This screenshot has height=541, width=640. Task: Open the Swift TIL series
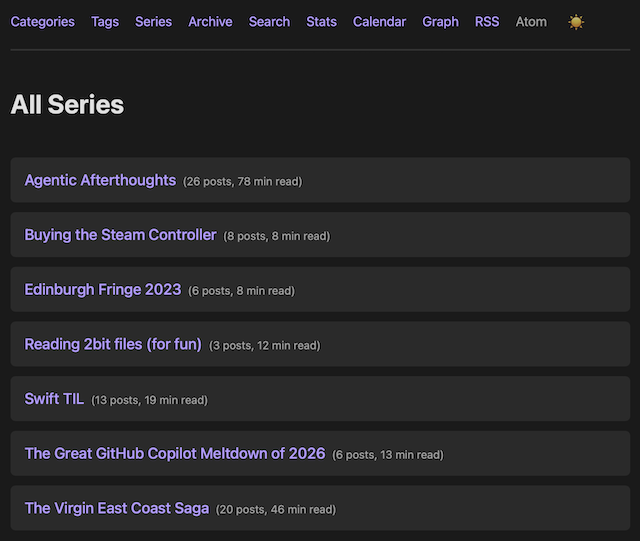click(x=54, y=399)
